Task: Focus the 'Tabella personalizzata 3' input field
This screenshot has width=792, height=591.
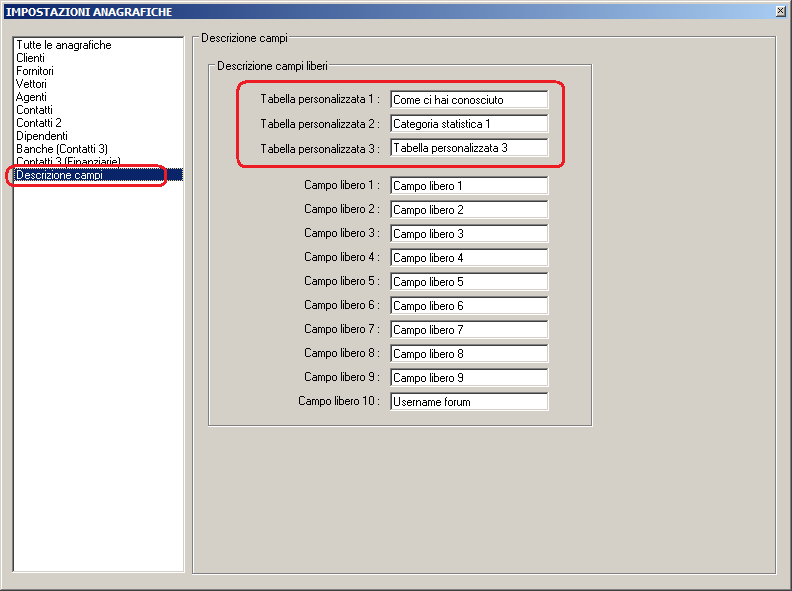Action: point(469,148)
